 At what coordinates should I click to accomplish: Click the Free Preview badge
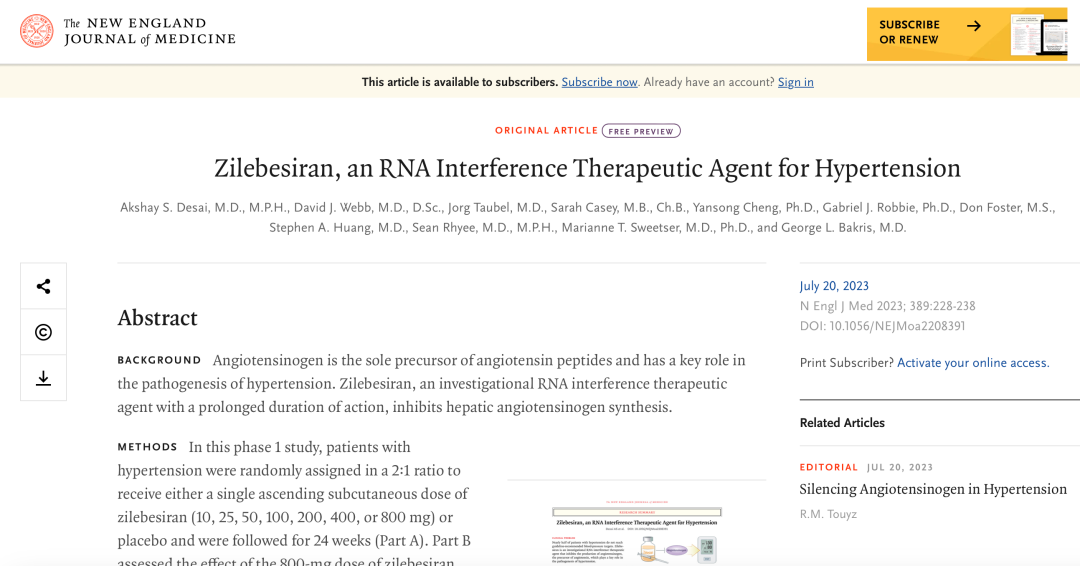click(x=641, y=131)
